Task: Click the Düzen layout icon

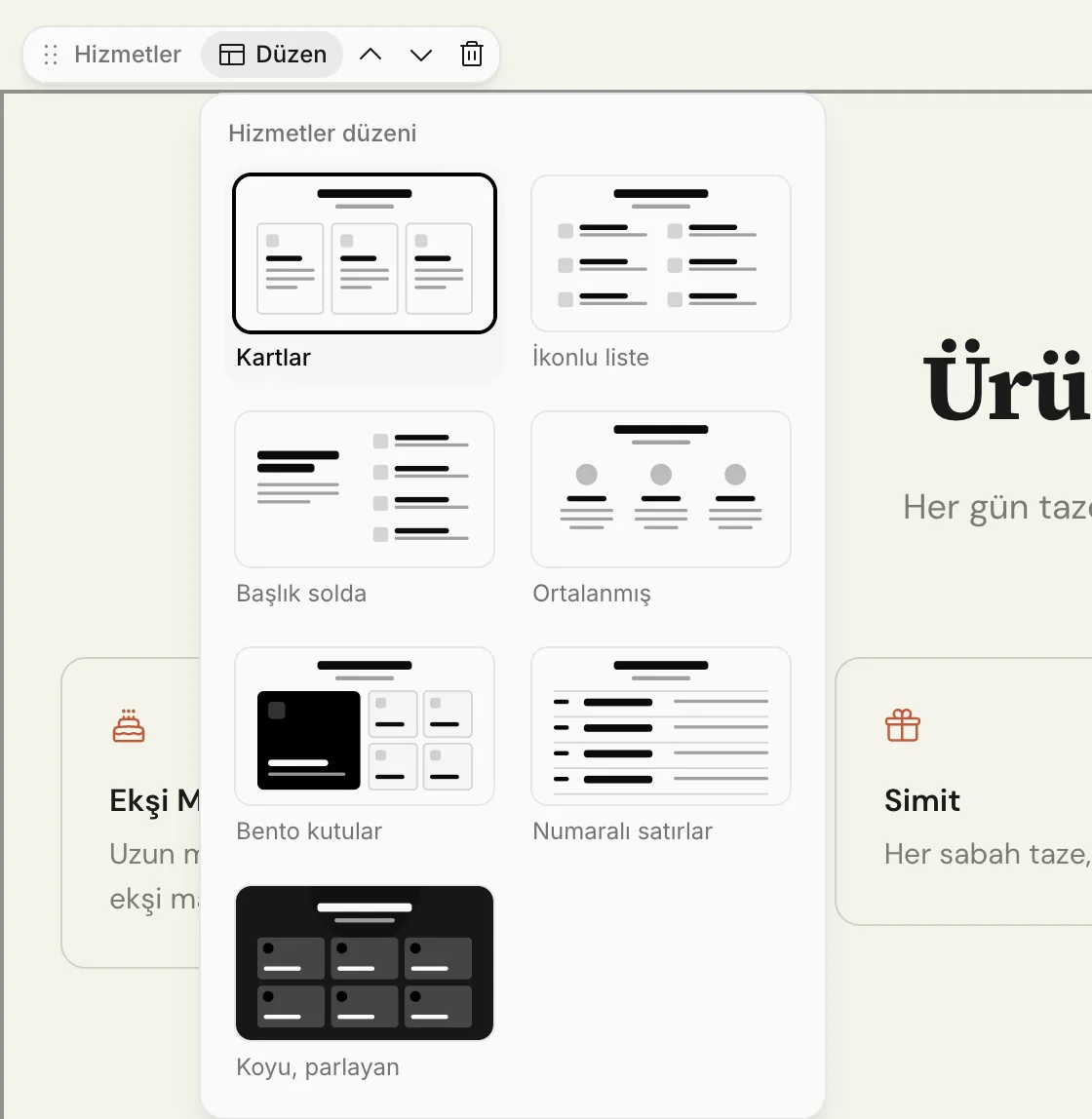Action: [x=232, y=55]
